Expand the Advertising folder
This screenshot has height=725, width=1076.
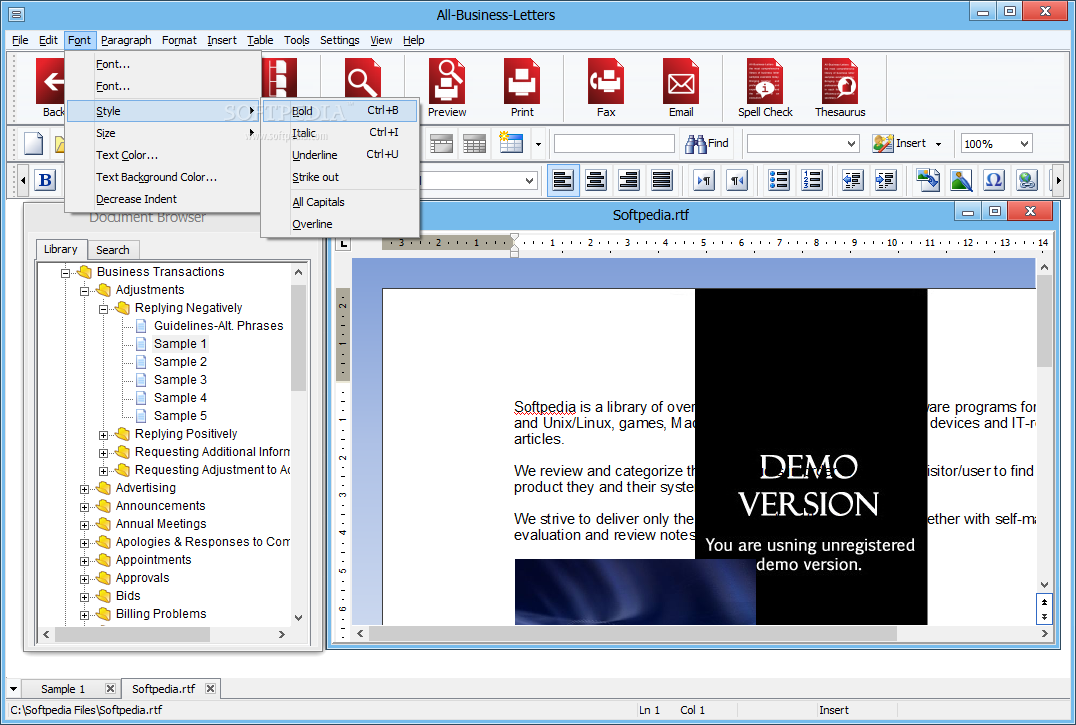pyautogui.click(x=84, y=489)
